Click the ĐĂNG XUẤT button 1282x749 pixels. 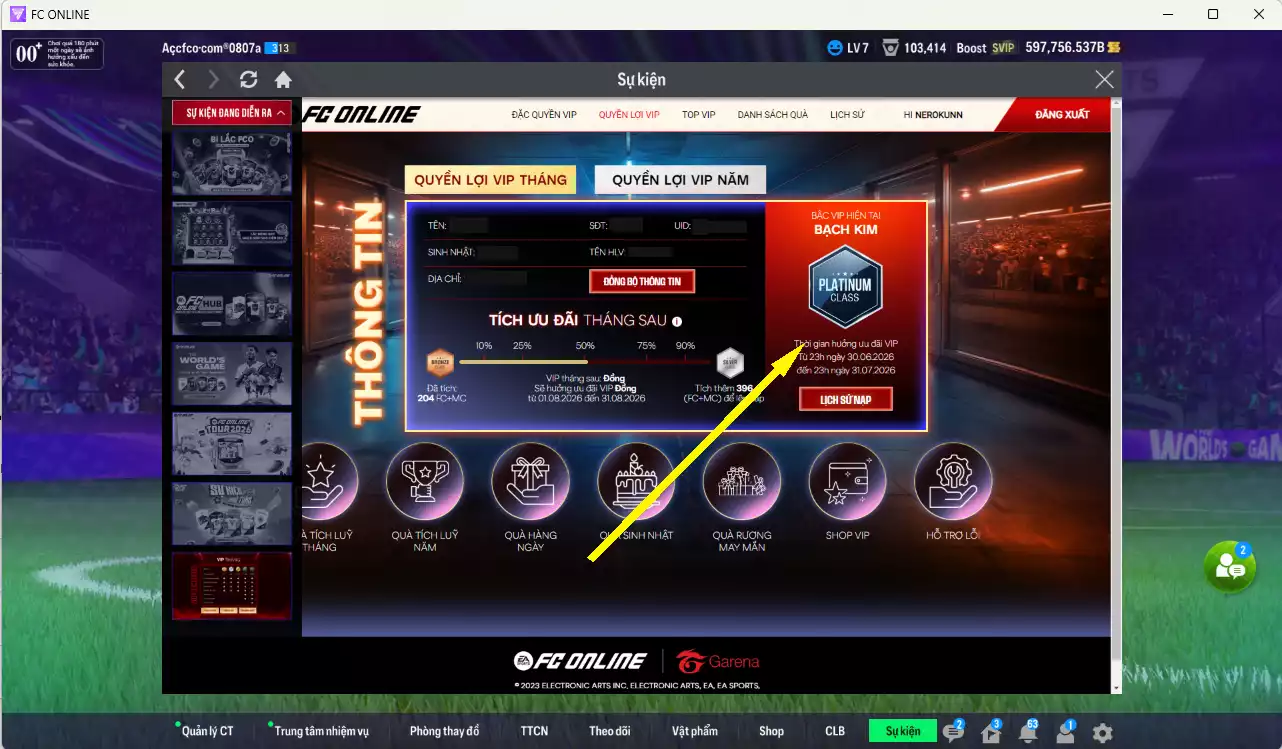click(x=1062, y=115)
